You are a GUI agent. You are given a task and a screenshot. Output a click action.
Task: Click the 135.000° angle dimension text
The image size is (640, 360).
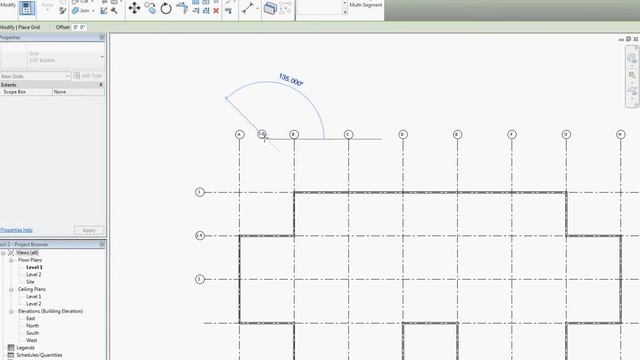point(291,80)
